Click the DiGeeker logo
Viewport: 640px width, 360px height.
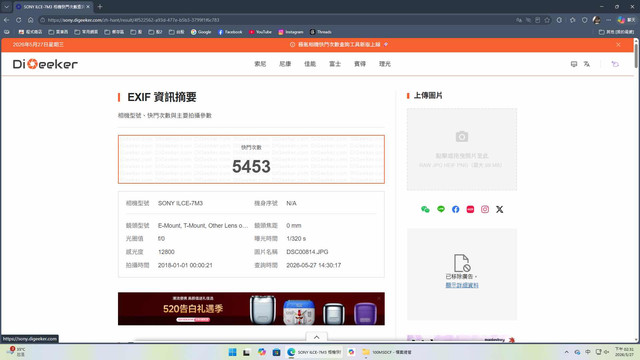pos(45,64)
